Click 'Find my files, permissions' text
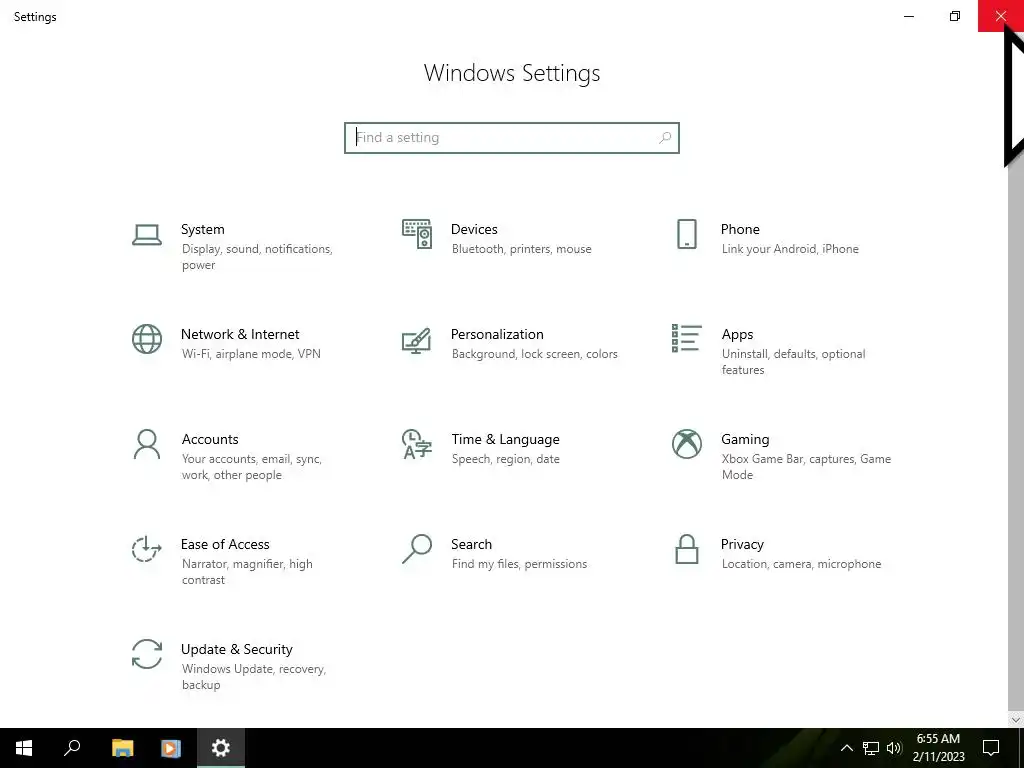The image size is (1024, 768). (519, 564)
